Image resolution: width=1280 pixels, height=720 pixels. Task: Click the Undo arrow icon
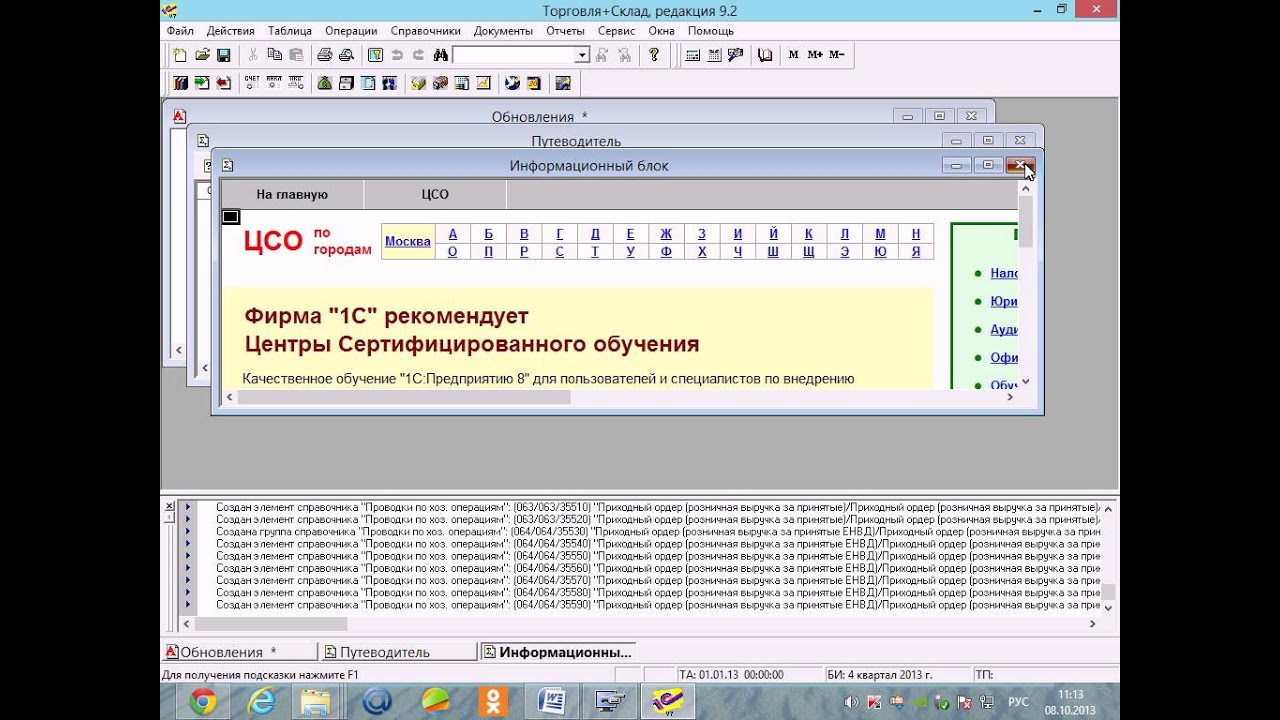pyautogui.click(x=397, y=55)
